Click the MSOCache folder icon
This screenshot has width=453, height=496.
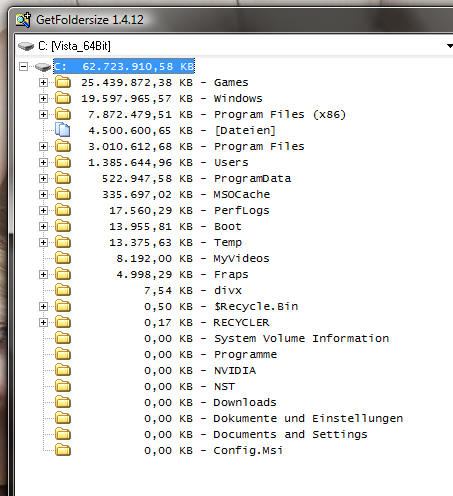click(x=63, y=194)
